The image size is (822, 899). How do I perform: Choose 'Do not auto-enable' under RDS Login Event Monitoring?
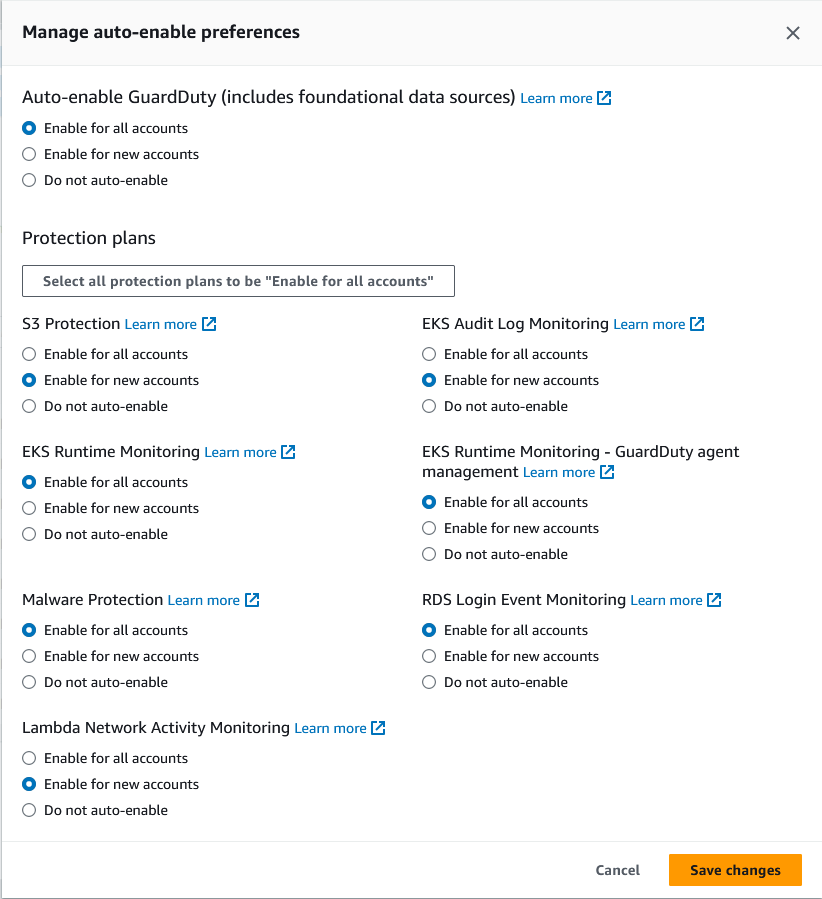[429, 682]
